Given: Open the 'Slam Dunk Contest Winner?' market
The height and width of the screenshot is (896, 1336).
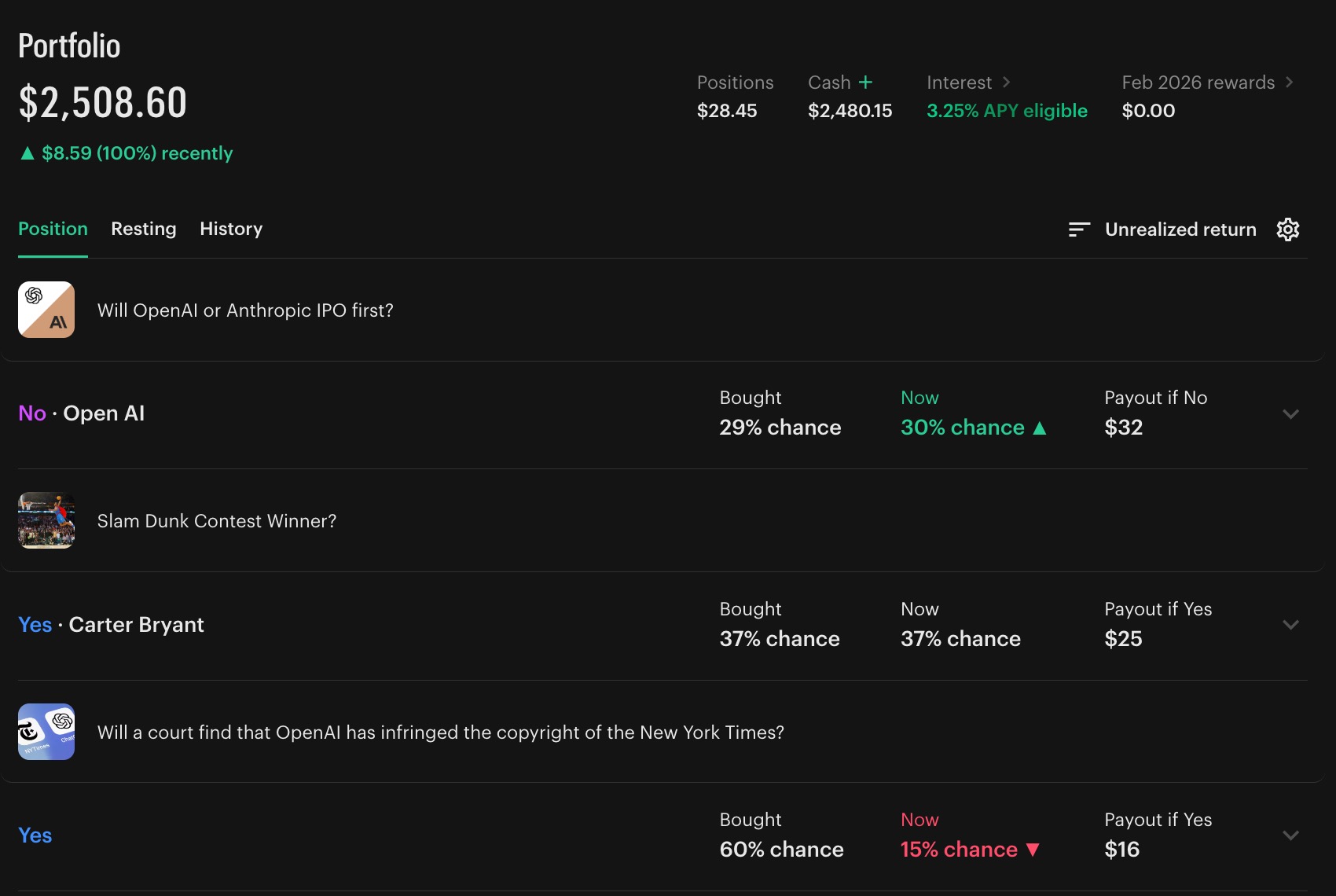Looking at the screenshot, I should pyautogui.click(x=217, y=521).
